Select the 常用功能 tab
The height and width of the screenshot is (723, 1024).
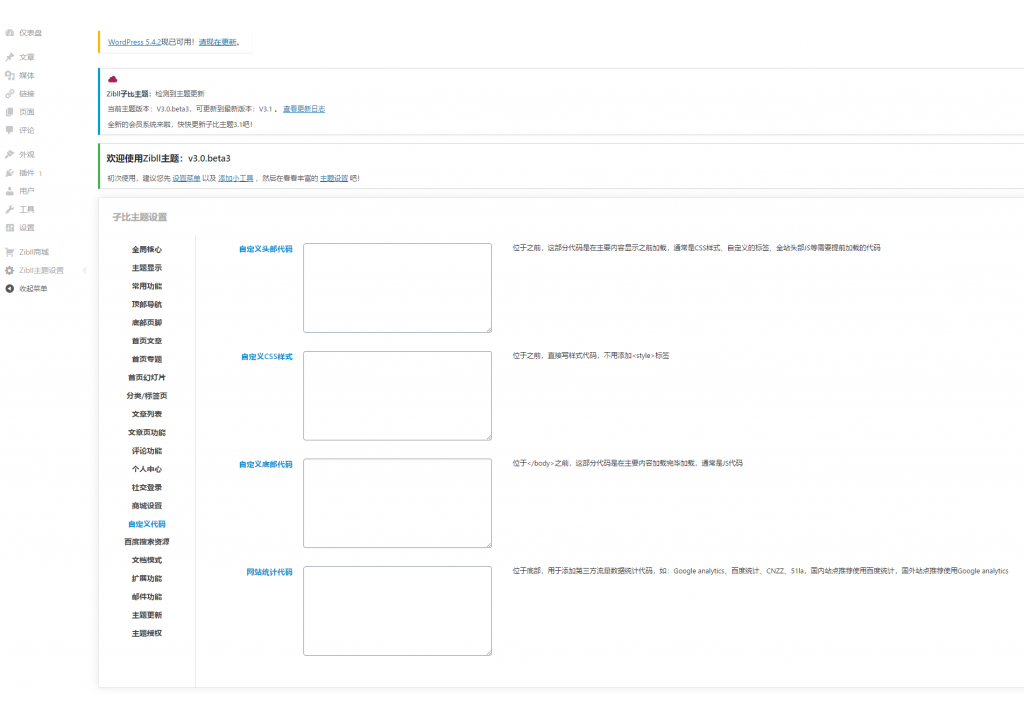pyautogui.click(x=147, y=286)
